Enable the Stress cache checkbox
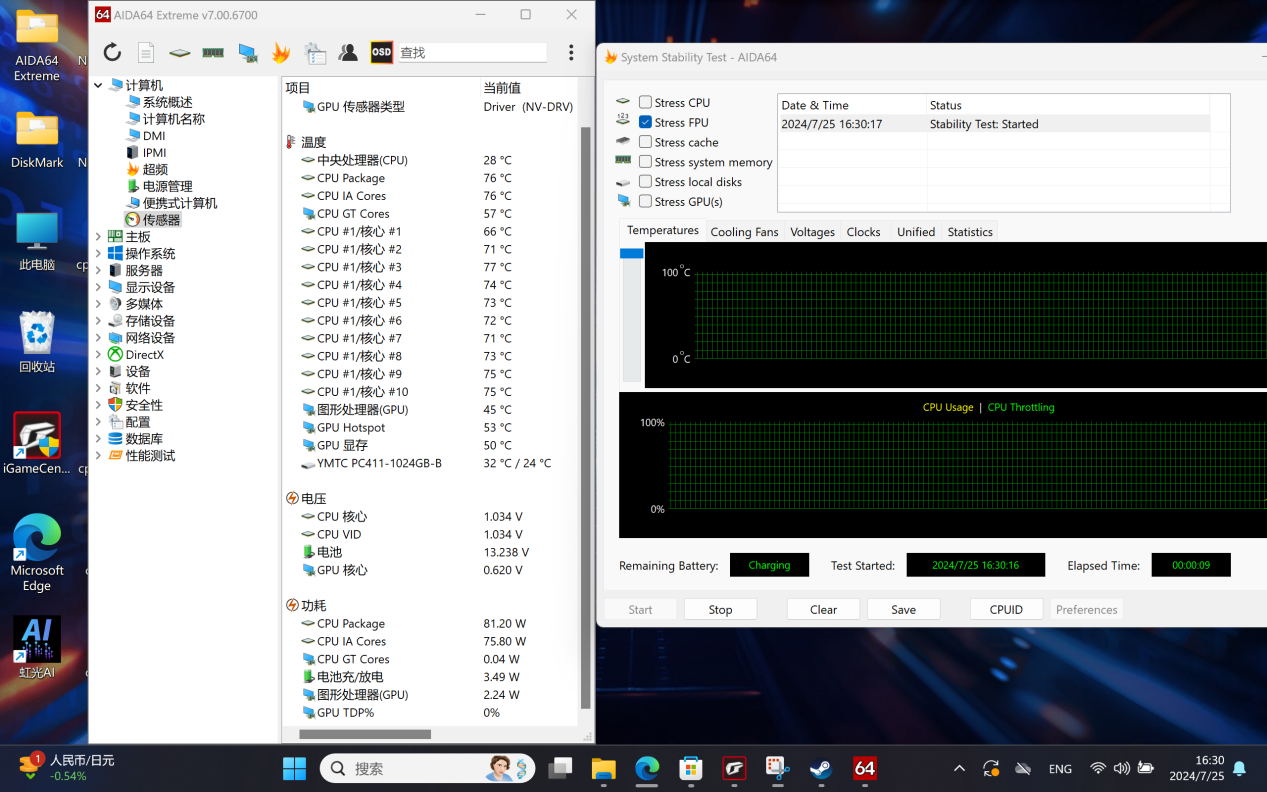This screenshot has width=1267, height=792. tap(645, 142)
